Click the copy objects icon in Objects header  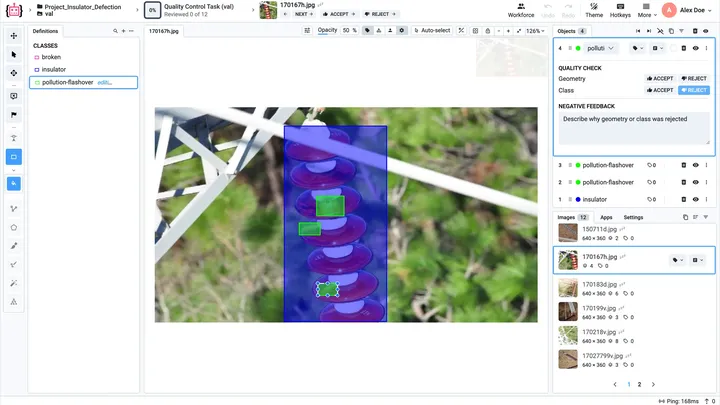[671, 31]
